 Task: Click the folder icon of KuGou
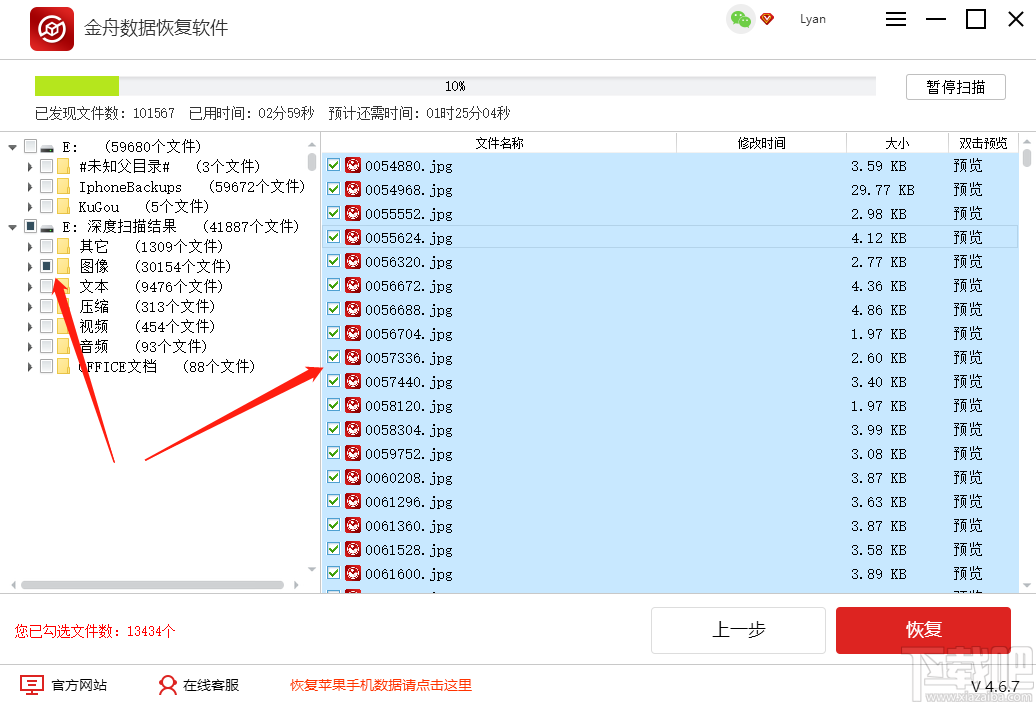[63, 206]
